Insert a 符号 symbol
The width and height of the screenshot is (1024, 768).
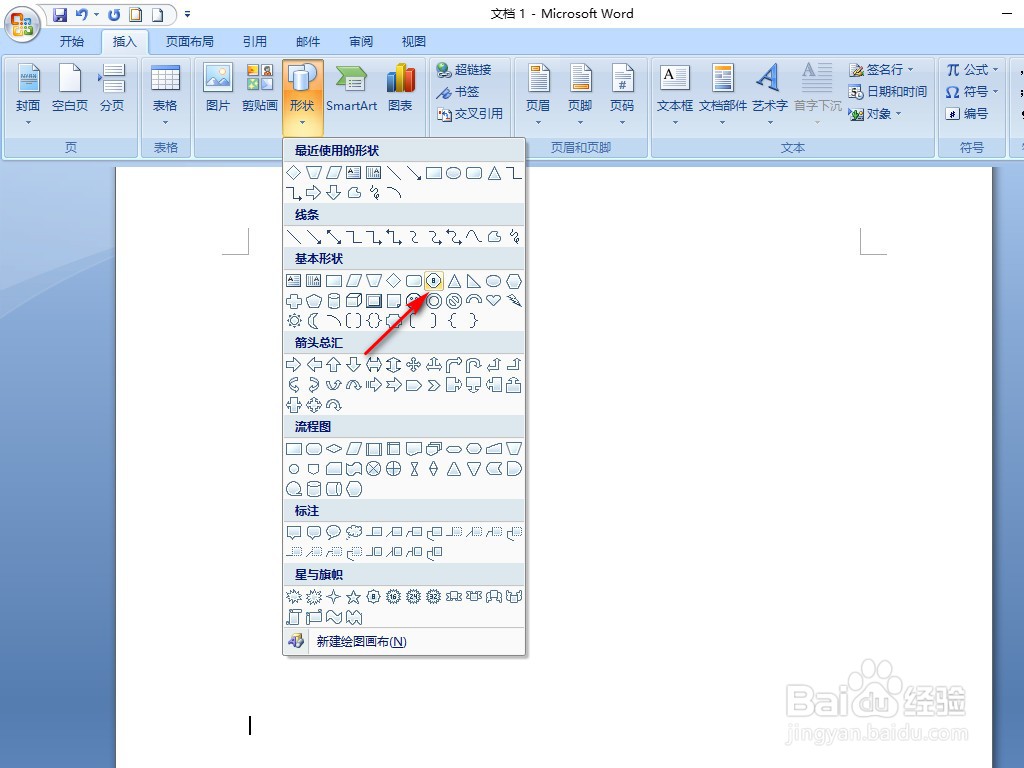tap(972, 91)
